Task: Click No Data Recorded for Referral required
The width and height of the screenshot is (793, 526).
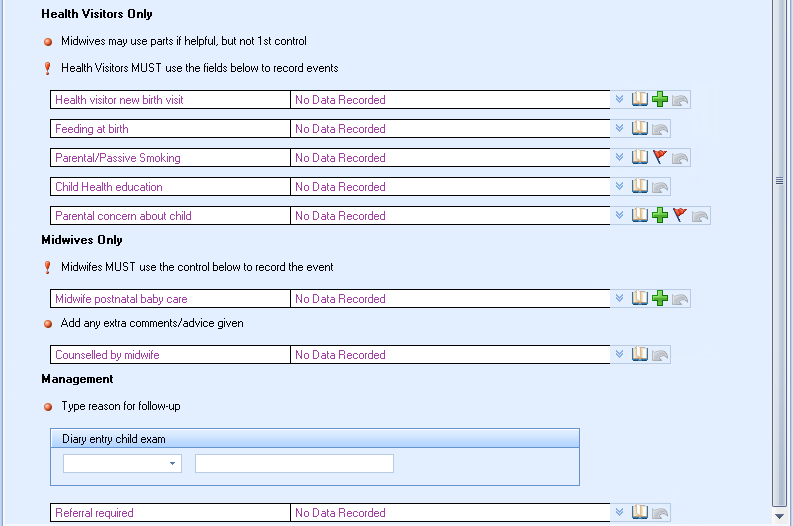Action: [340, 513]
